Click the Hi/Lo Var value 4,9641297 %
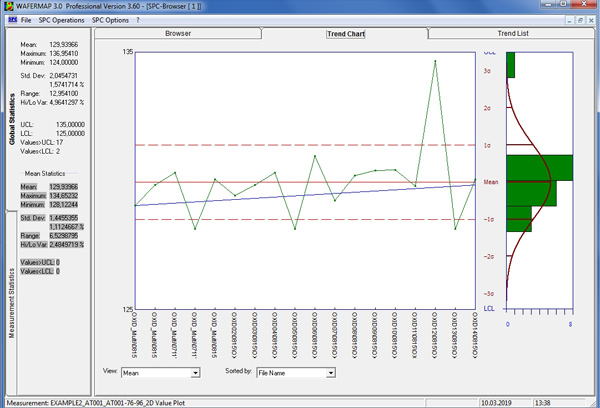 pyautogui.click(x=67, y=103)
